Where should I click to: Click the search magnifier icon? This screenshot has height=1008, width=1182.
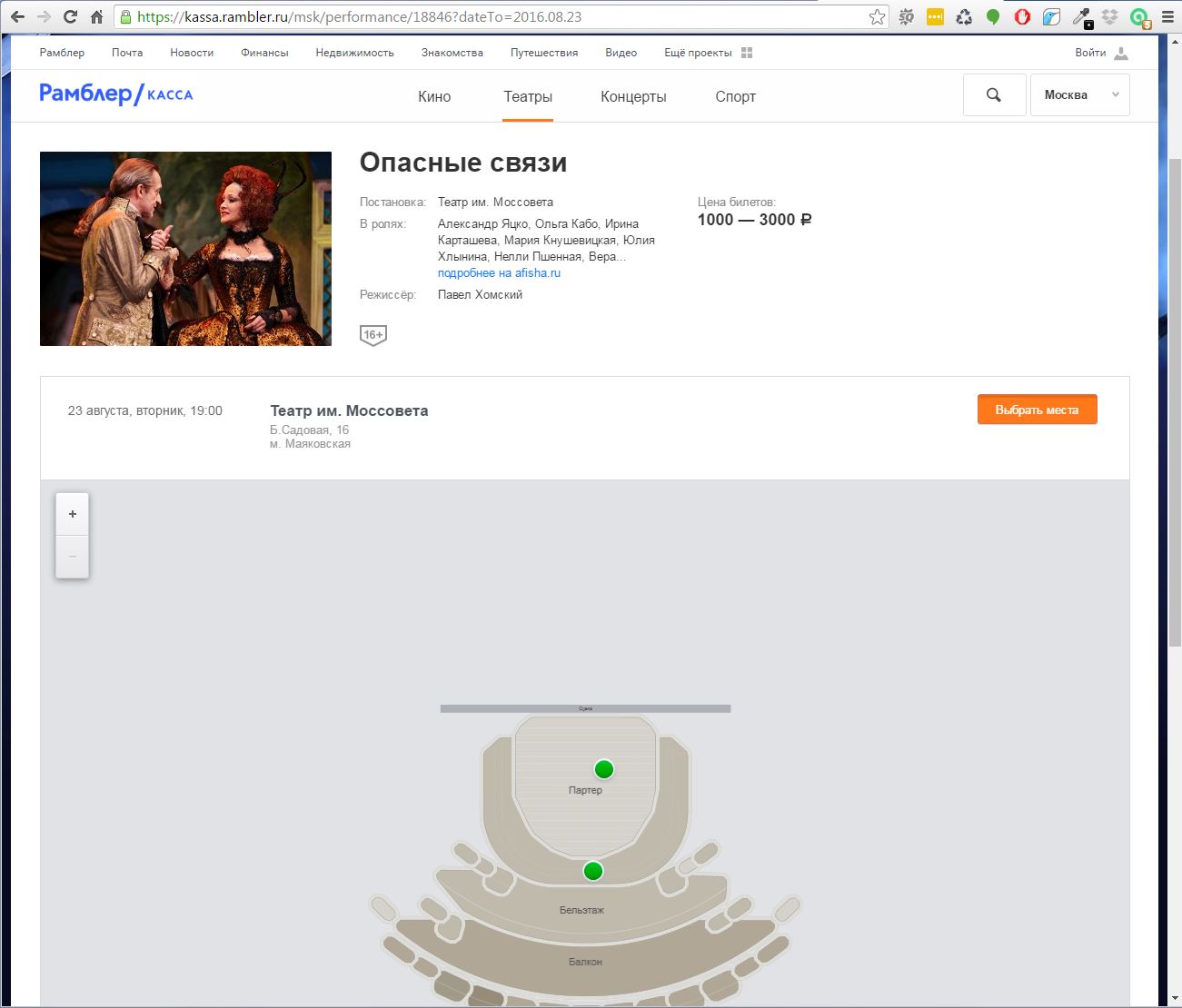tap(994, 95)
